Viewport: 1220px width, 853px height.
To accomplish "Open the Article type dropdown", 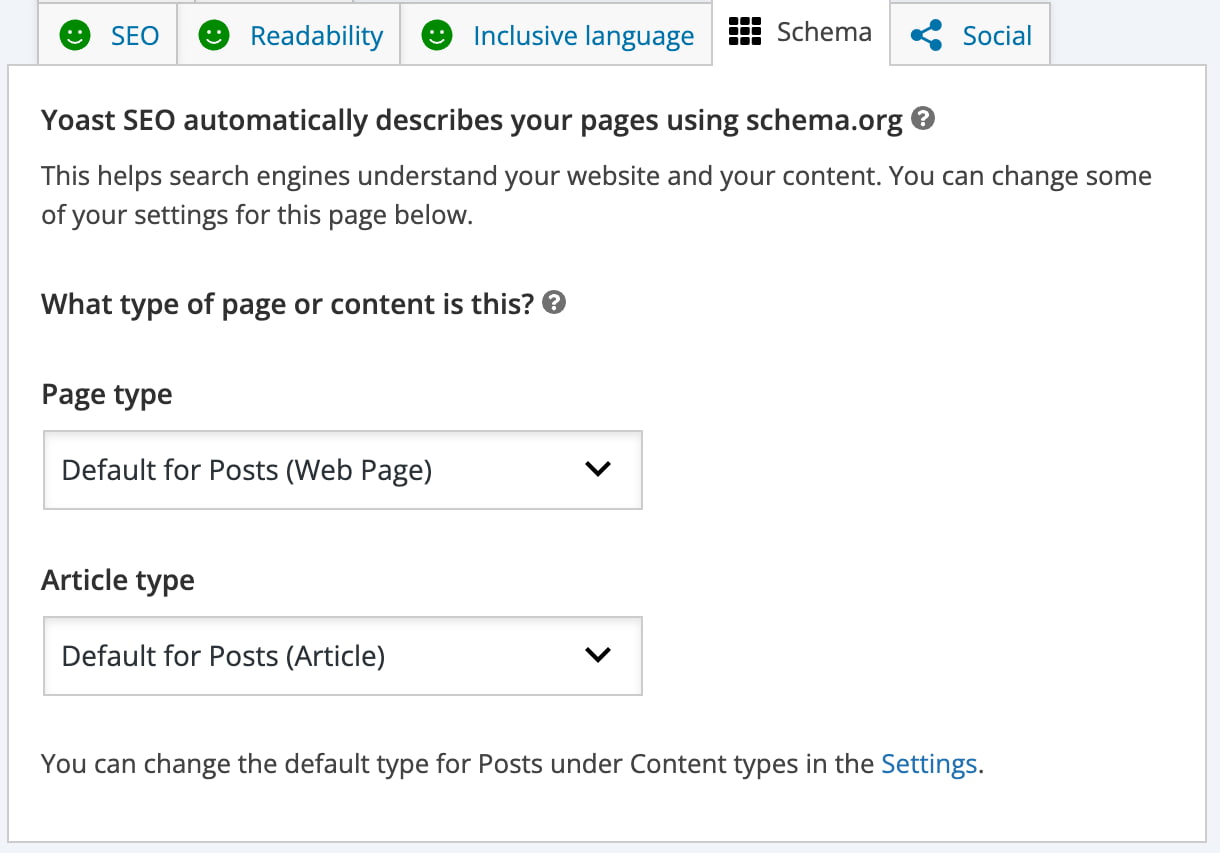I will (x=342, y=656).
